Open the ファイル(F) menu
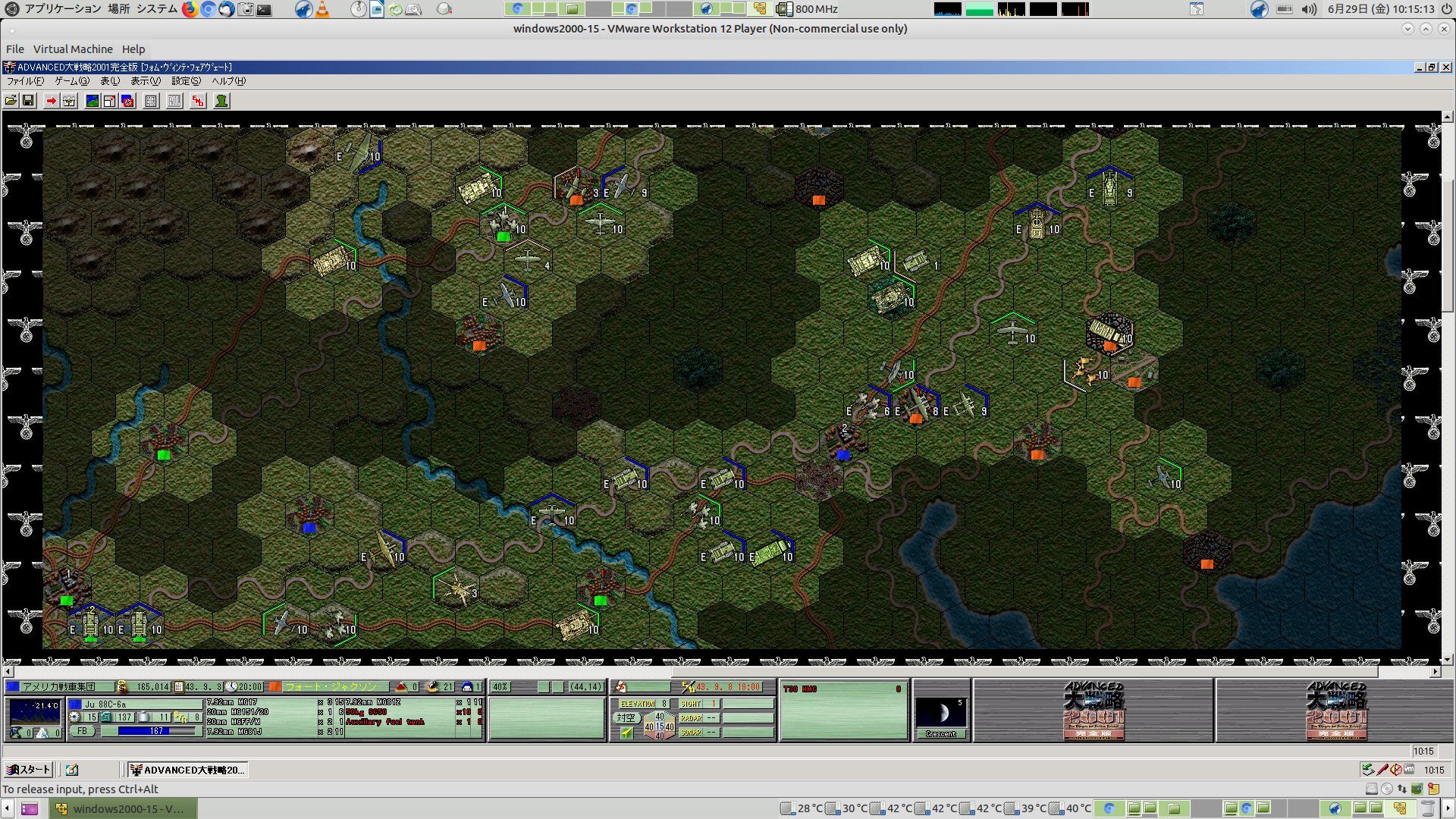The height and width of the screenshot is (819, 1456). pos(25,81)
